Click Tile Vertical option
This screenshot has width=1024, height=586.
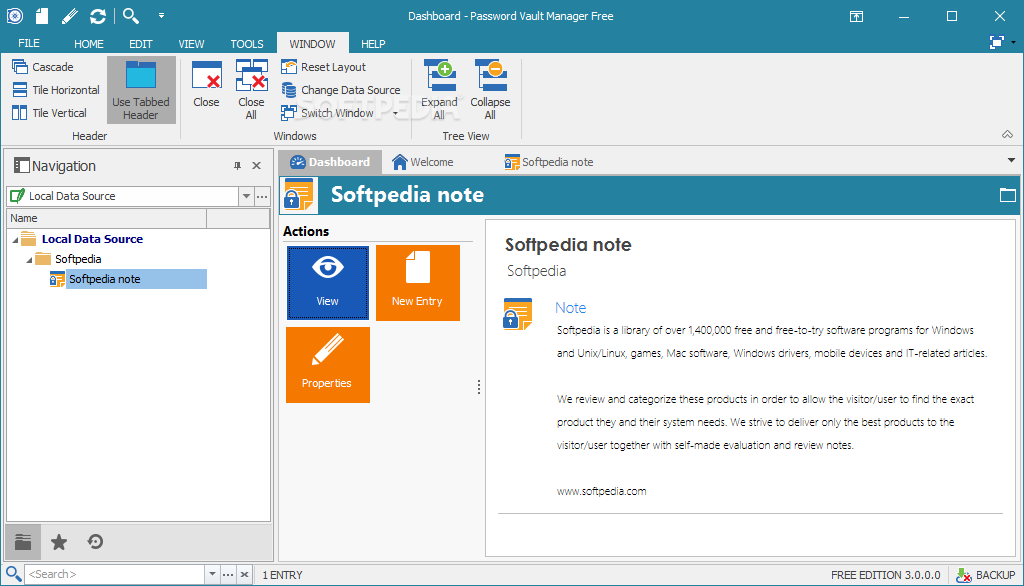pyautogui.click(x=50, y=112)
